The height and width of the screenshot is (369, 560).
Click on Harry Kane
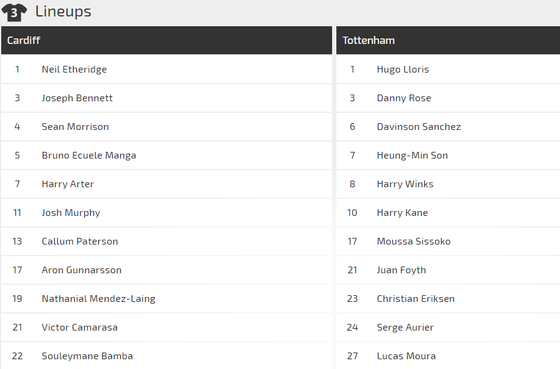point(402,213)
